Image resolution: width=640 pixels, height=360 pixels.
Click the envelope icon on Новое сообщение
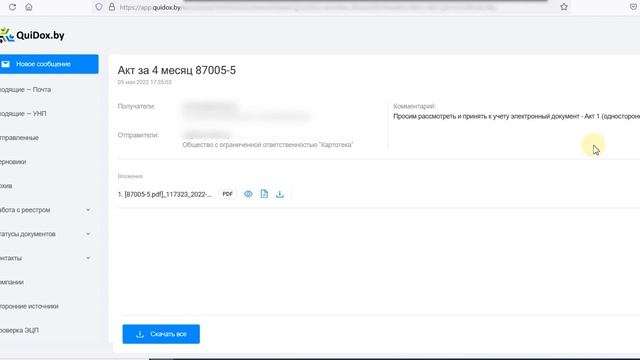5,64
